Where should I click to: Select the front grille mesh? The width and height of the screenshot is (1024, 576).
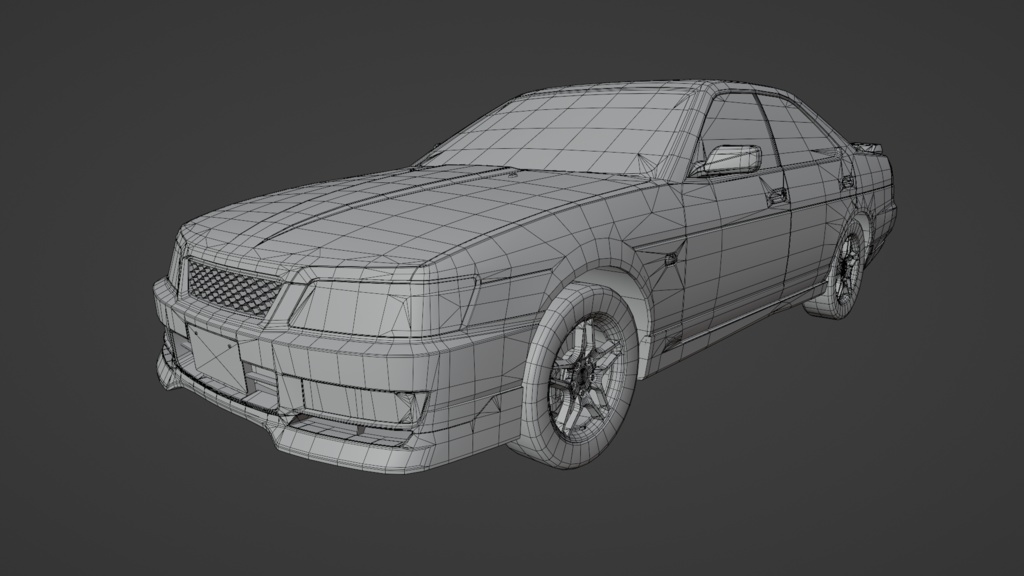(232, 288)
